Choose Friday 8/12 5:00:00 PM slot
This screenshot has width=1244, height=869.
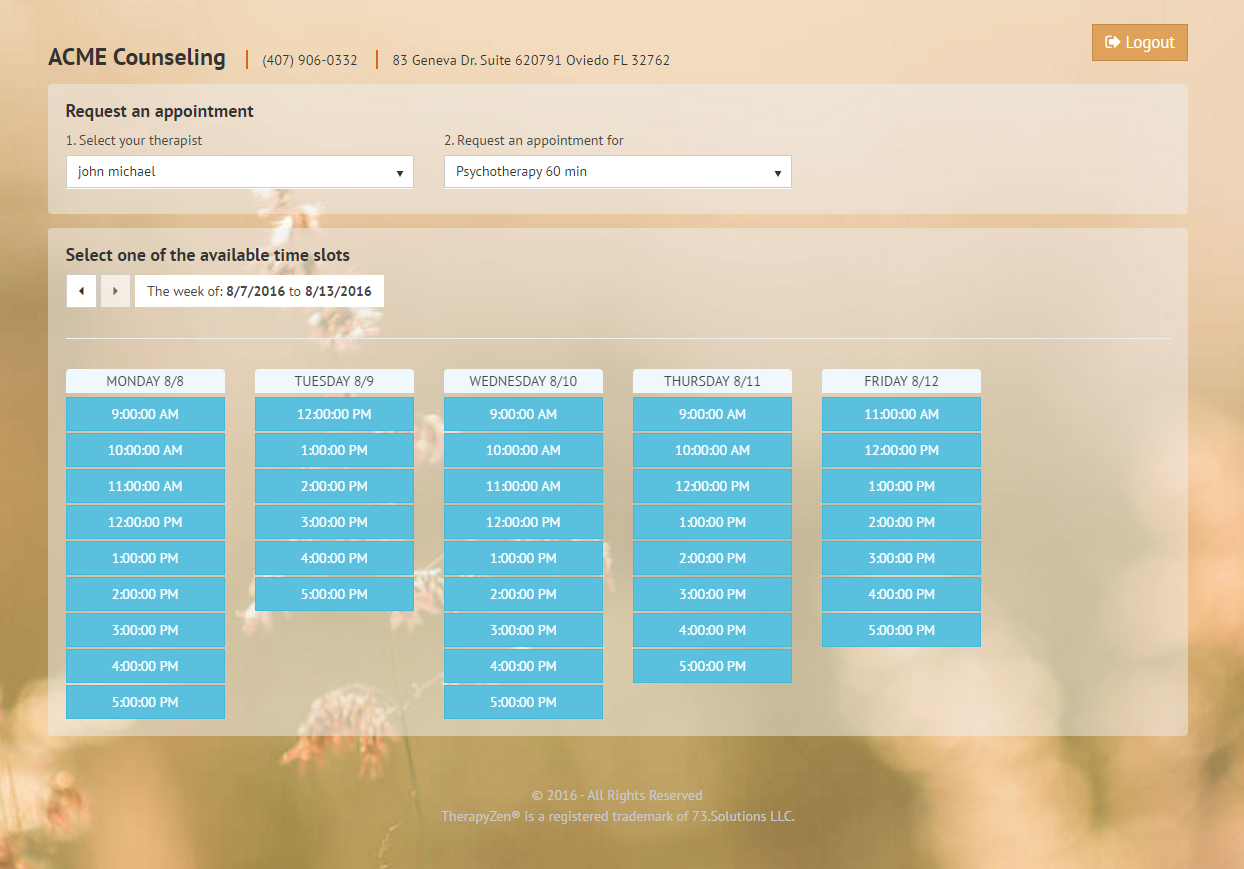pos(901,630)
